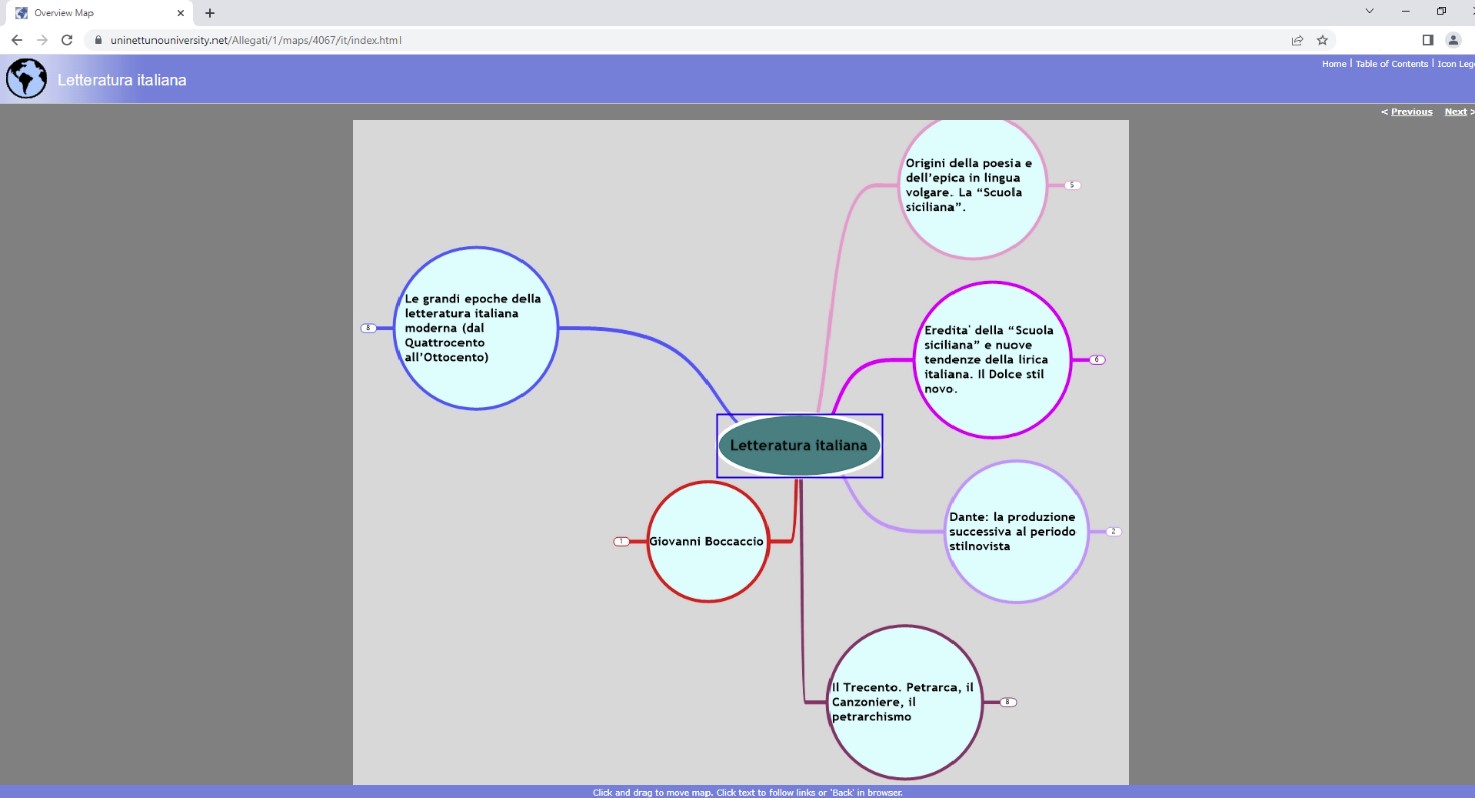The image size is (1475, 798).
Task: Open the browser side panel icon
Action: click(x=1427, y=40)
